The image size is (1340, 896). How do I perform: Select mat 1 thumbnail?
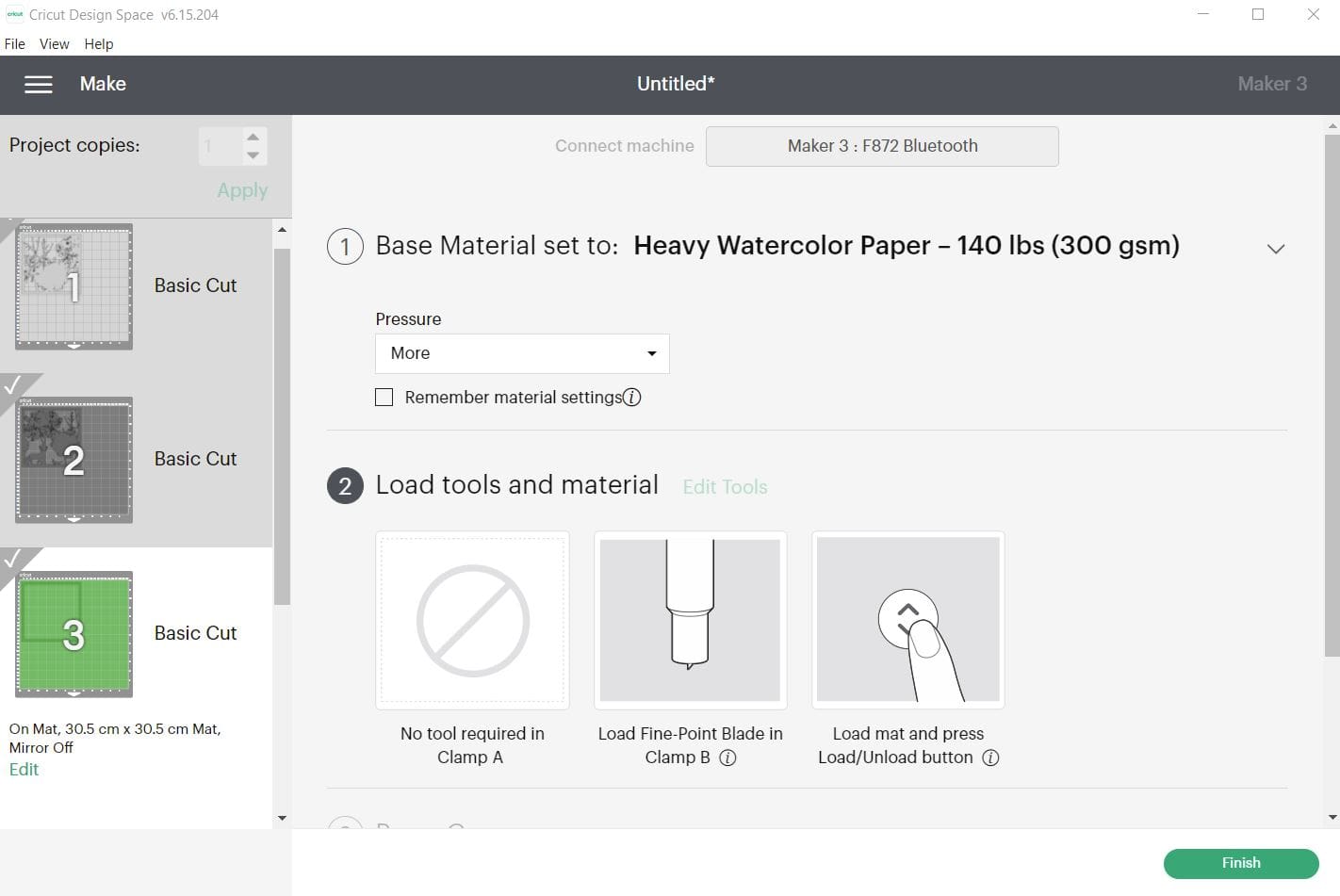[74, 286]
